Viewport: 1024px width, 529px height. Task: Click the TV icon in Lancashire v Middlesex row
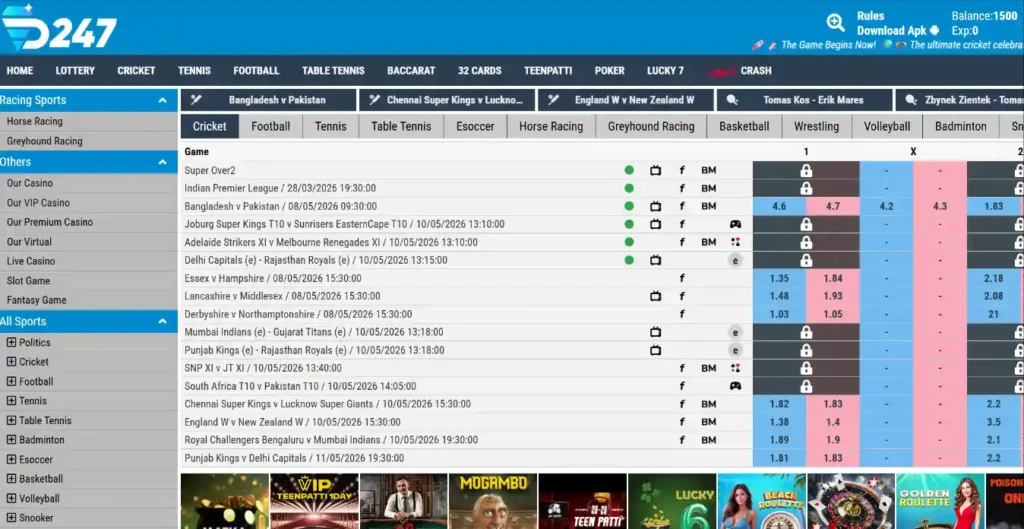click(x=656, y=297)
